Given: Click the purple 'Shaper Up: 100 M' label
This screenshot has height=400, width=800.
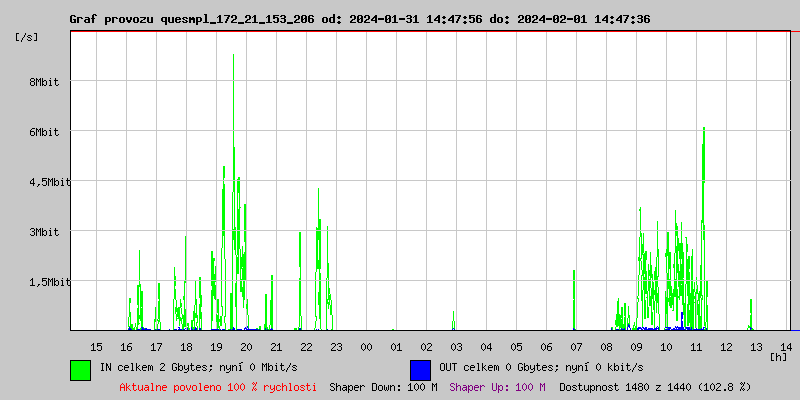Looking at the screenshot, I should [x=497, y=387].
